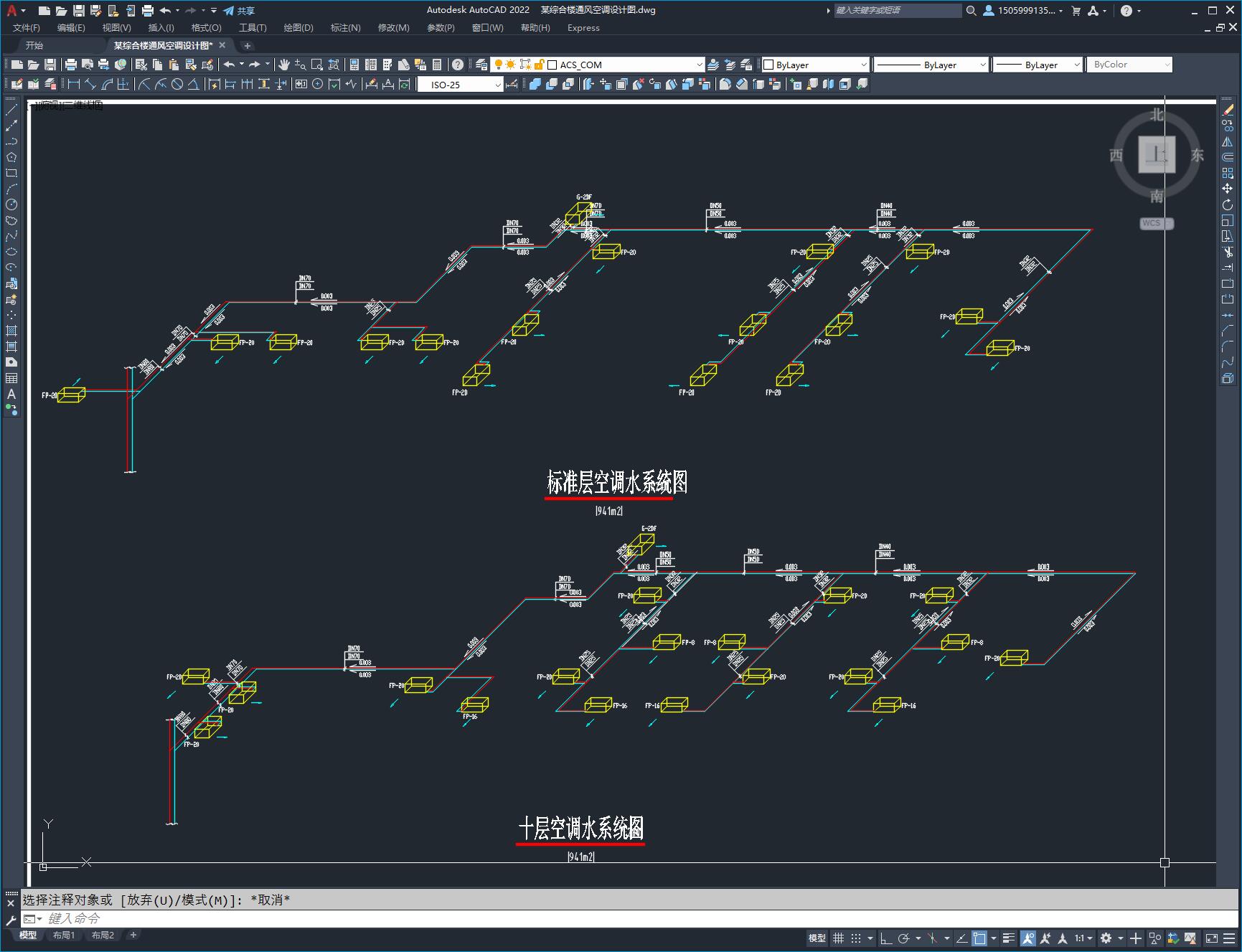Toggle 2D object snap in status bar

[x=979, y=938]
